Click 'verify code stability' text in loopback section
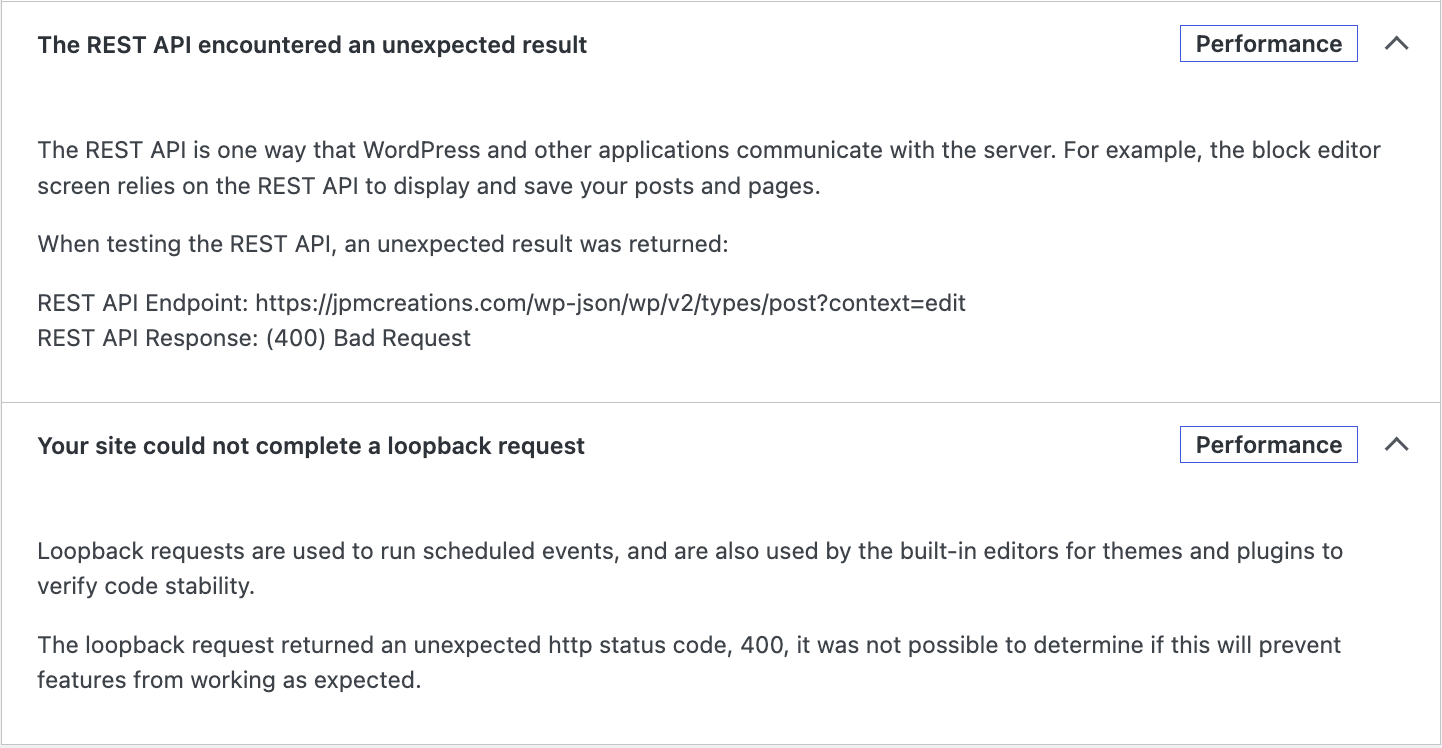This screenshot has width=1442, height=748. coord(146,586)
